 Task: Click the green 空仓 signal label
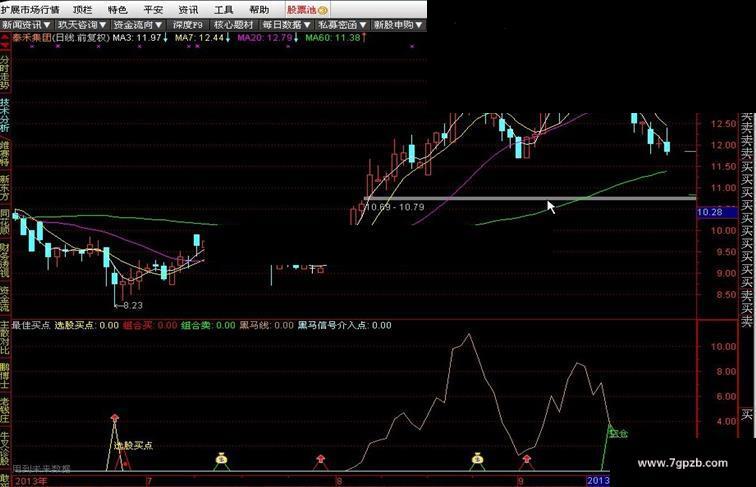[618, 433]
